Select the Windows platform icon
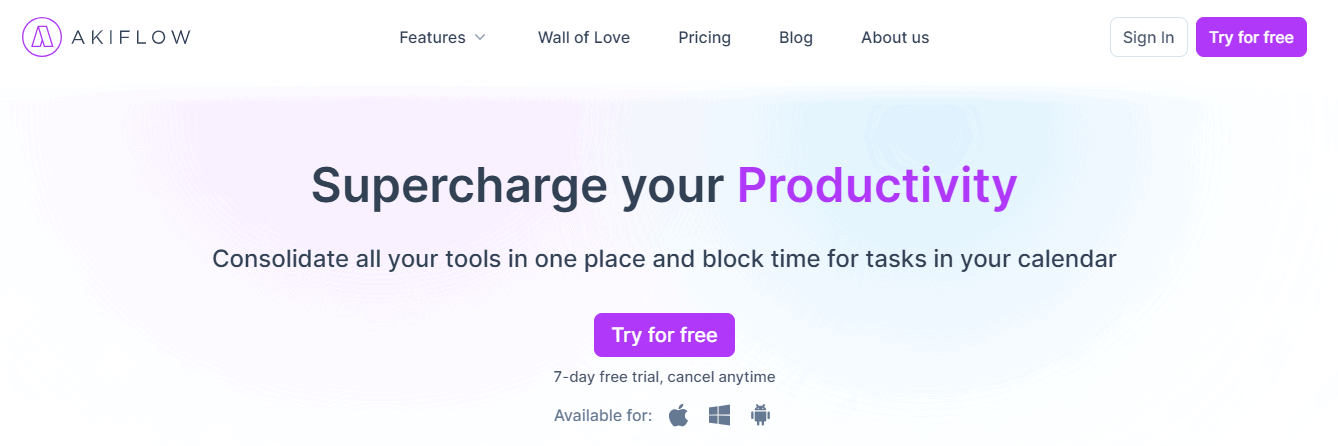1338x446 pixels. (x=719, y=415)
